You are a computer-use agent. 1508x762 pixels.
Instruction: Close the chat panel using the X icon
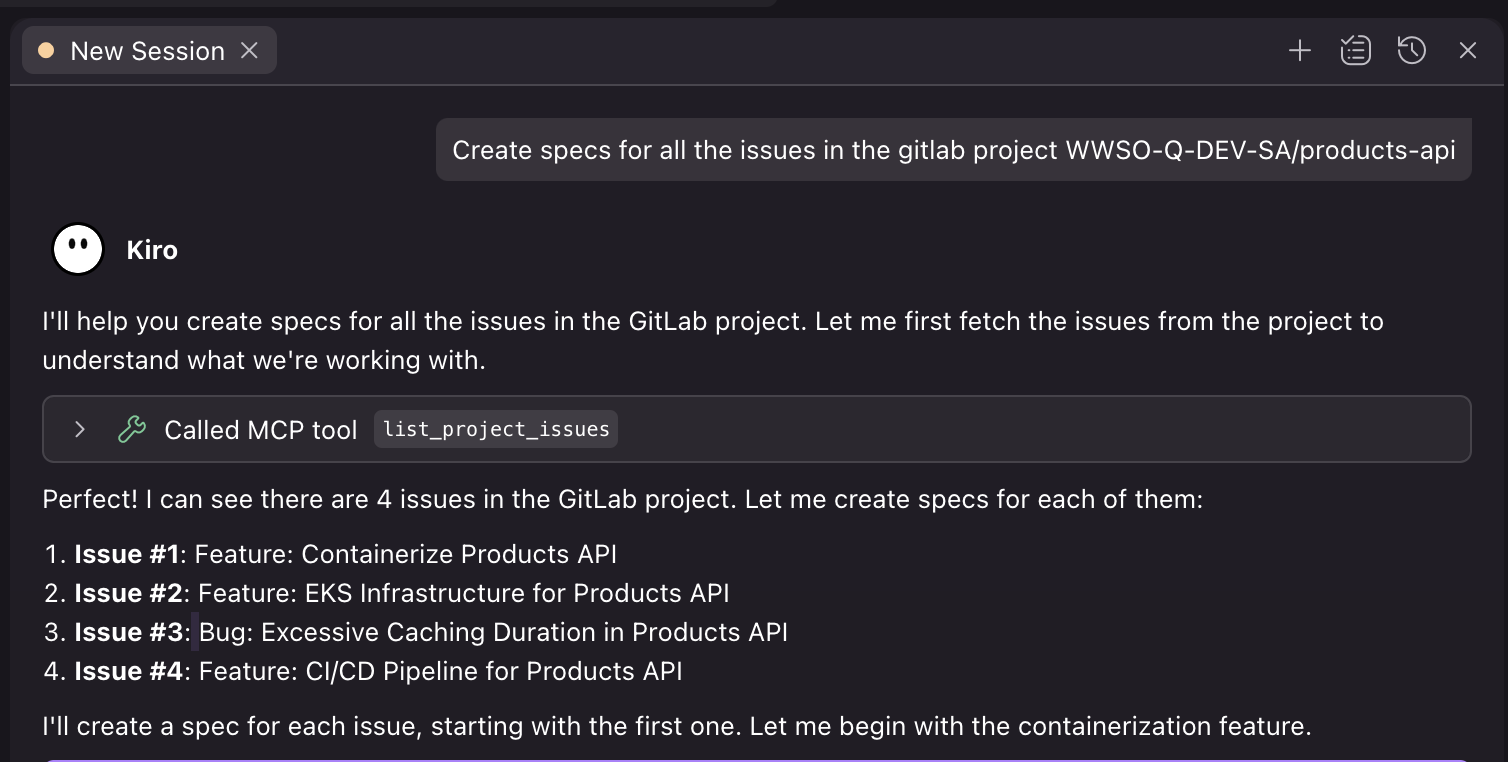[x=1467, y=49]
